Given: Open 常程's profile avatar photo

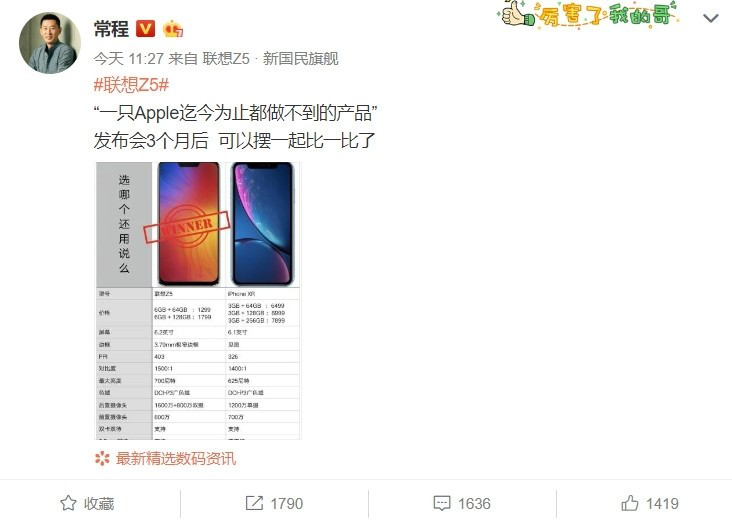Looking at the screenshot, I should coord(50,43).
